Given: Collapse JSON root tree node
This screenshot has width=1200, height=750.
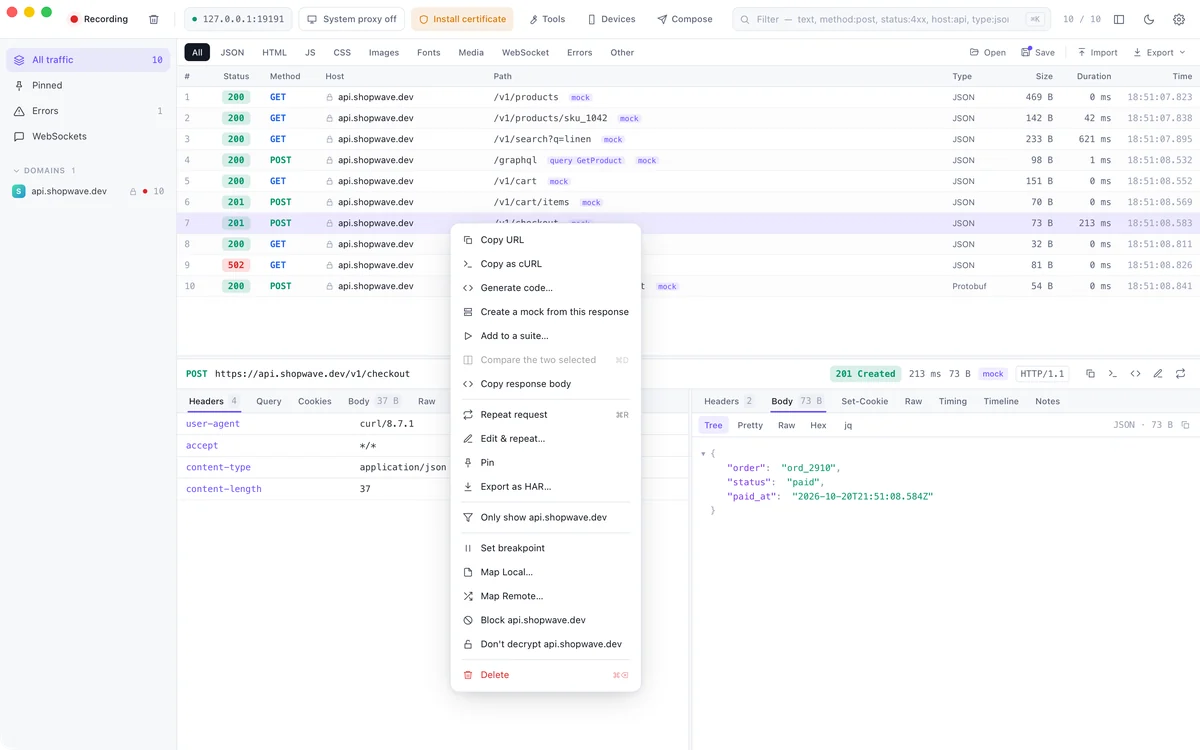Looking at the screenshot, I should tap(703, 453).
